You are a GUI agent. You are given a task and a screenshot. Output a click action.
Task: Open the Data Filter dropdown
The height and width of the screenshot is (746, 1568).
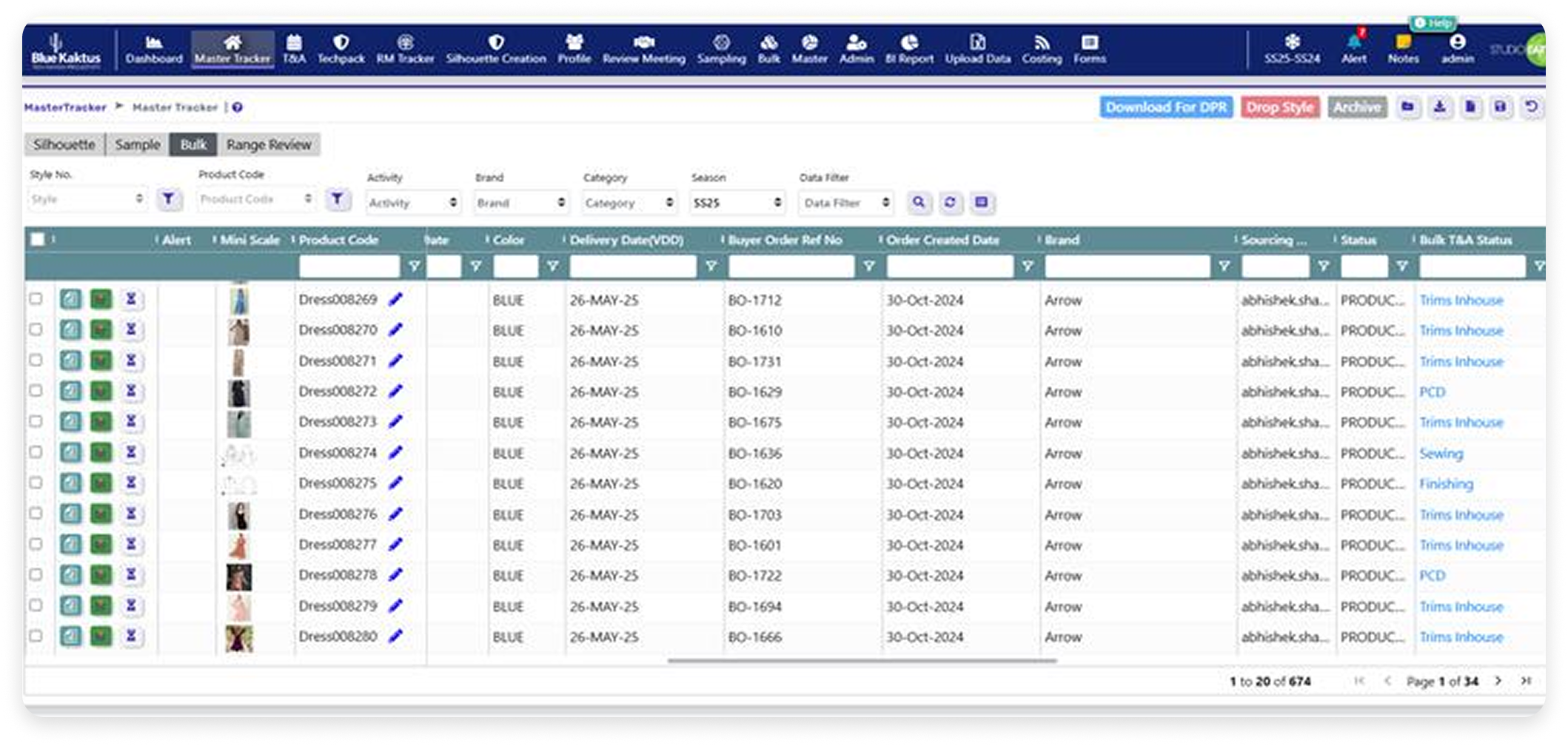[845, 202]
